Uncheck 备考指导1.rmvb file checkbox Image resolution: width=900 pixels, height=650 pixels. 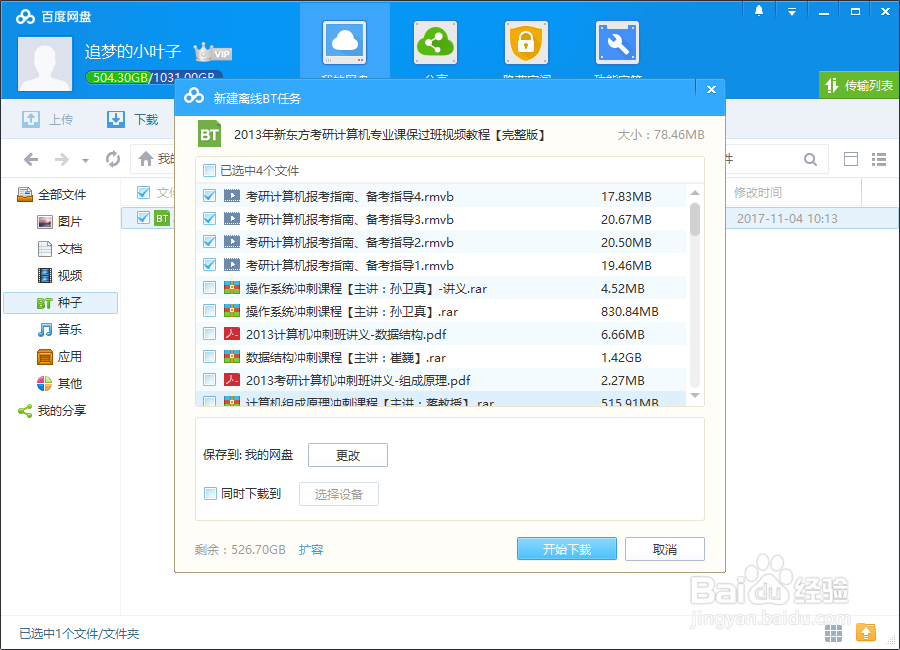[210, 265]
